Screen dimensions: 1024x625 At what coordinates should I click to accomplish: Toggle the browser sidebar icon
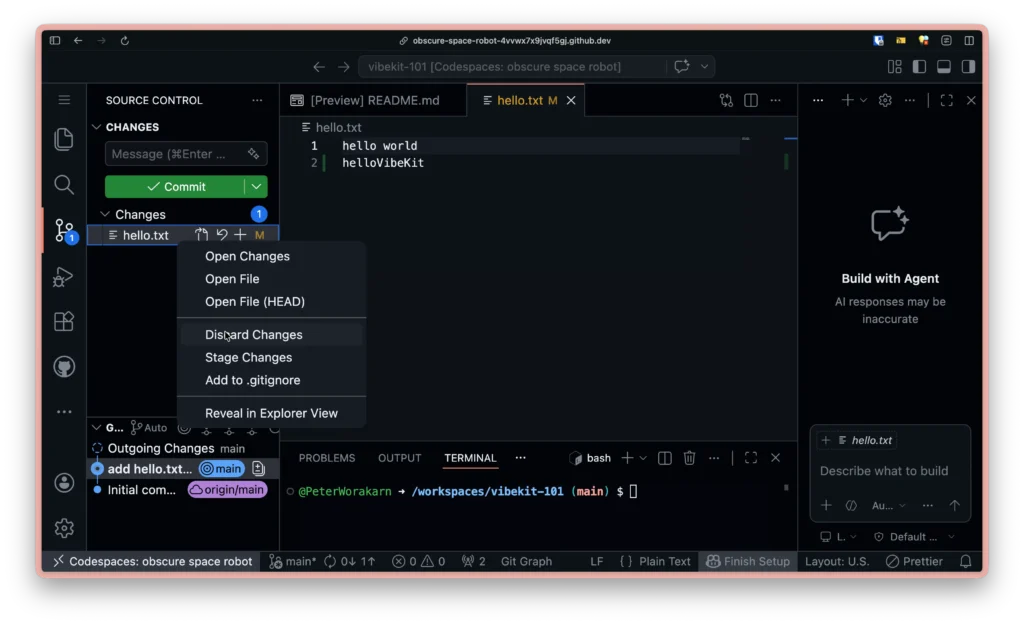(55, 40)
